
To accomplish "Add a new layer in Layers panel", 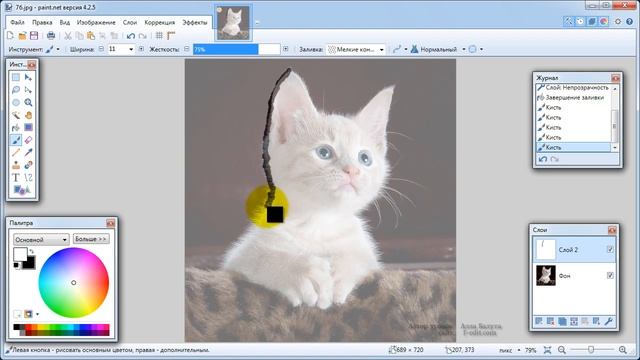I will coord(539,322).
